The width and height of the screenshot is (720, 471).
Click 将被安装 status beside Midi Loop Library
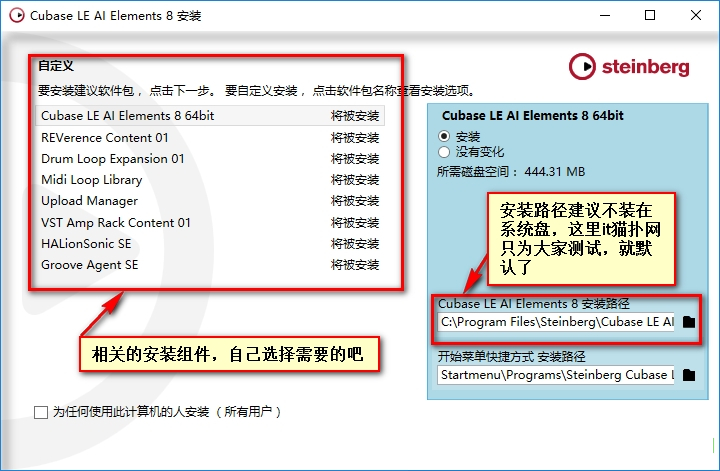pyautogui.click(x=355, y=180)
